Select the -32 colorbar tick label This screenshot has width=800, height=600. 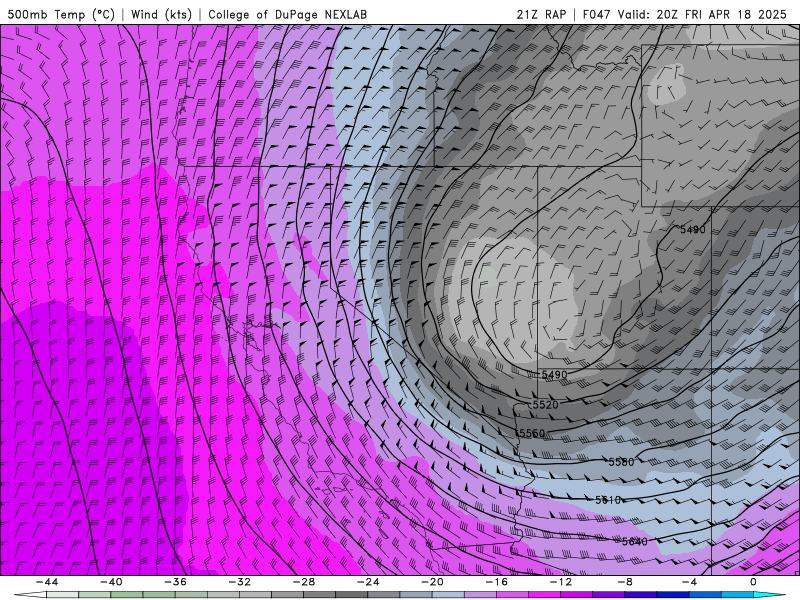240,582
